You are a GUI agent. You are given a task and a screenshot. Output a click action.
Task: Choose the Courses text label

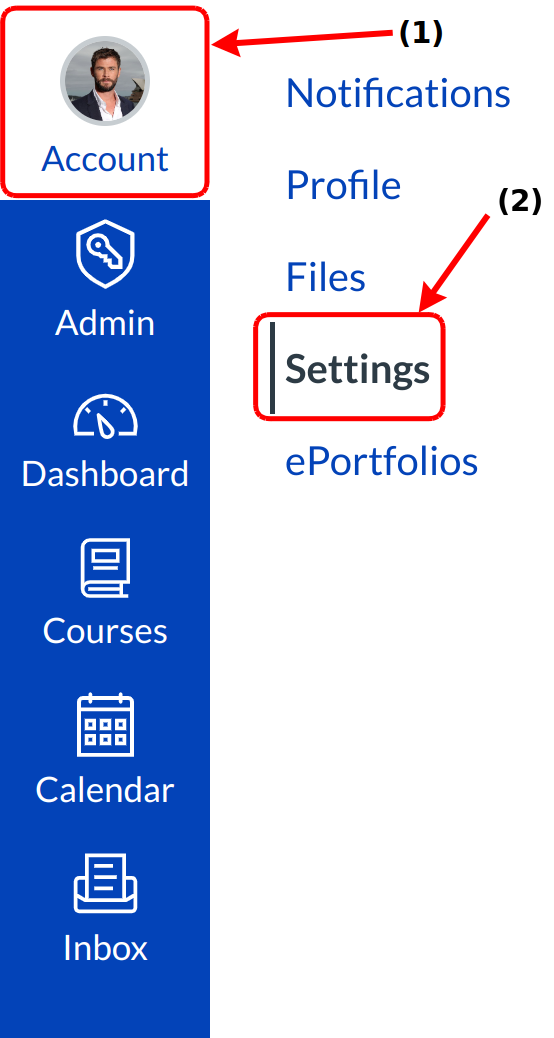tap(105, 630)
